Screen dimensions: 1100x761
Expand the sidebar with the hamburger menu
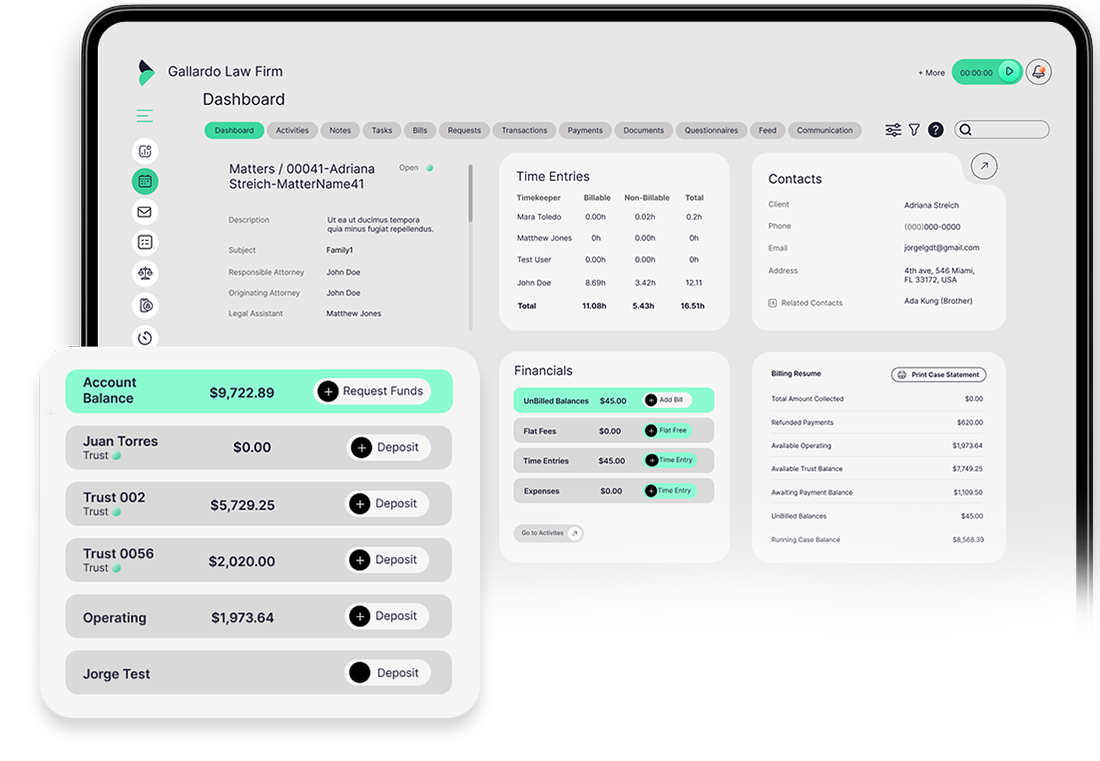coord(145,116)
